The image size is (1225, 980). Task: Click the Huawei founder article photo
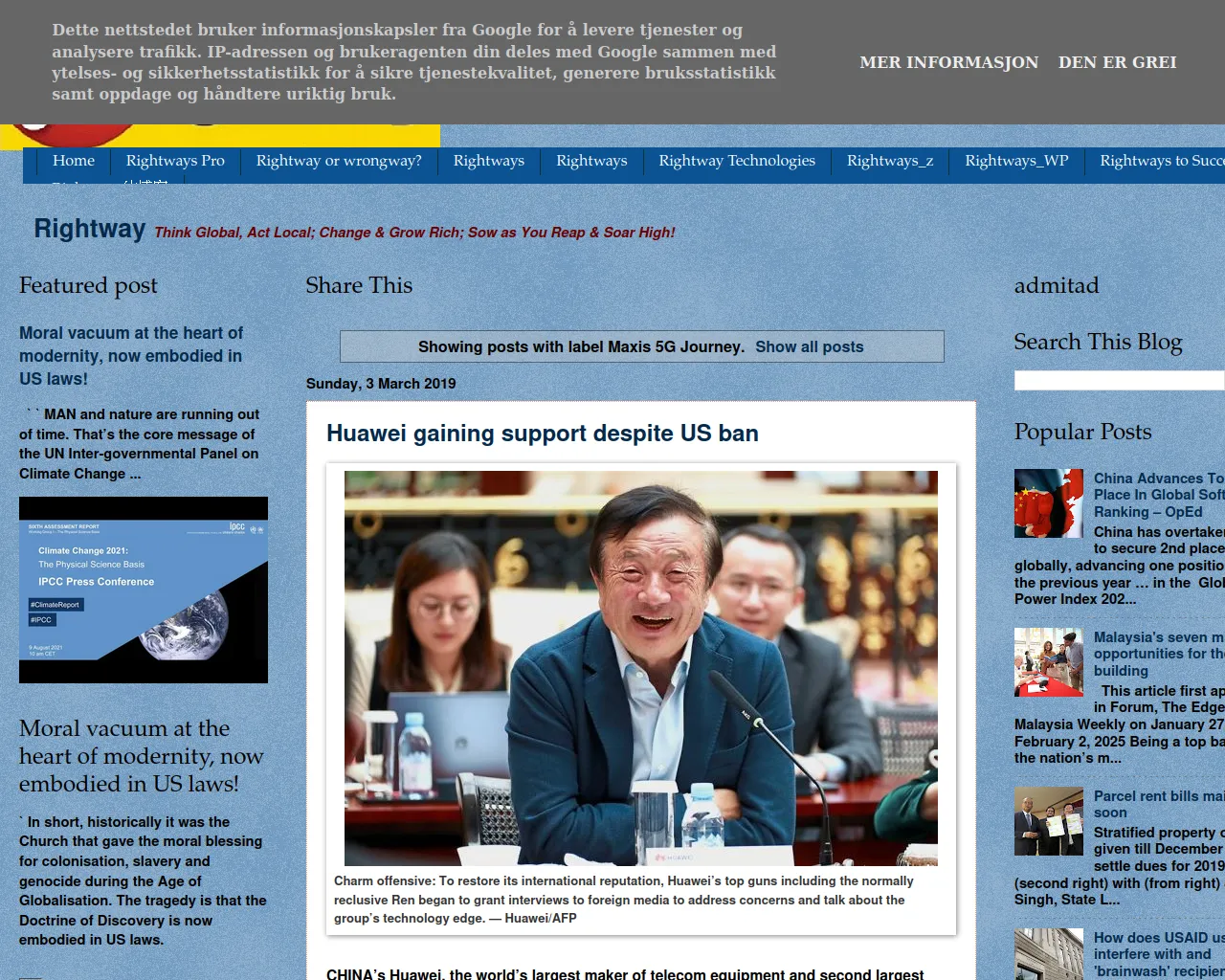tap(640, 668)
